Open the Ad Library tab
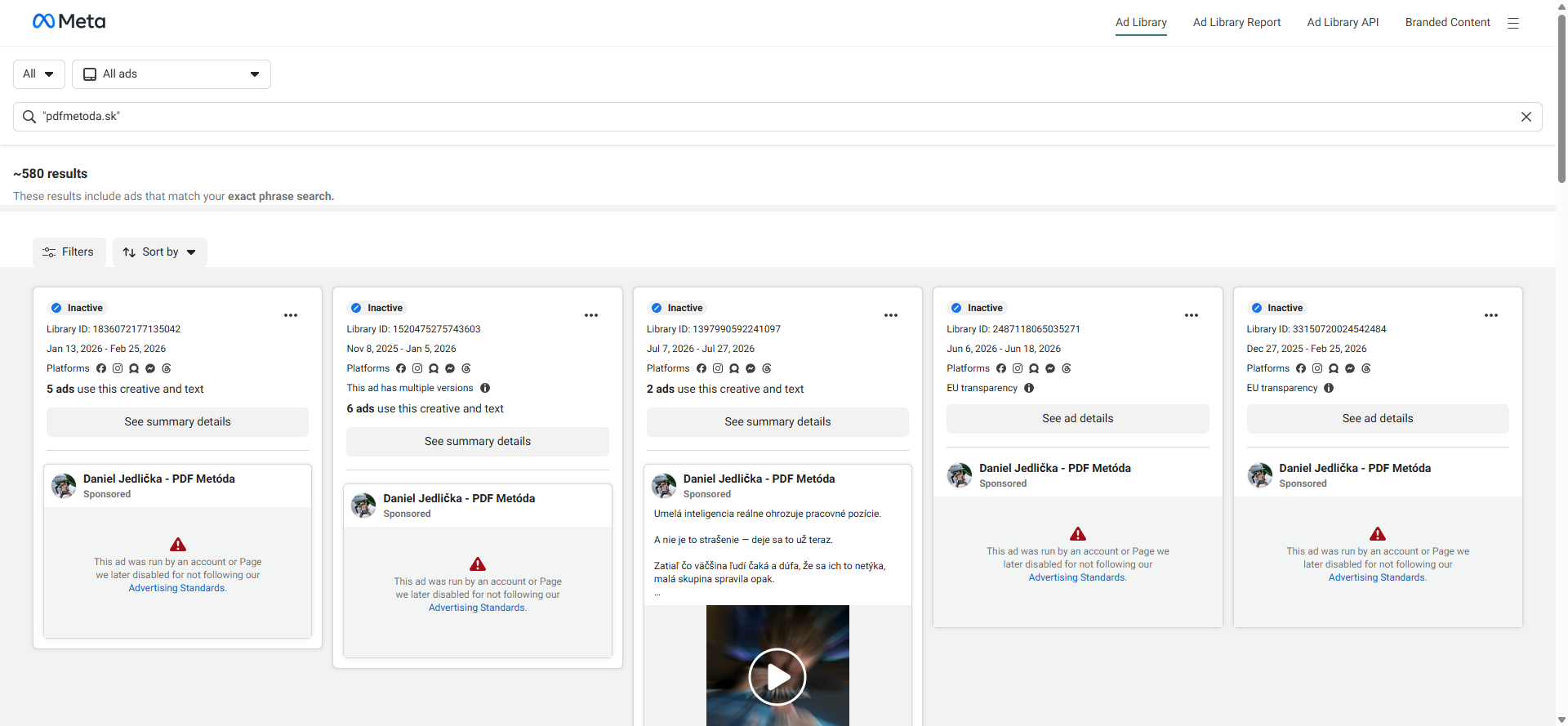The height and width of the screenshot is (726, 1568). 1141,23
